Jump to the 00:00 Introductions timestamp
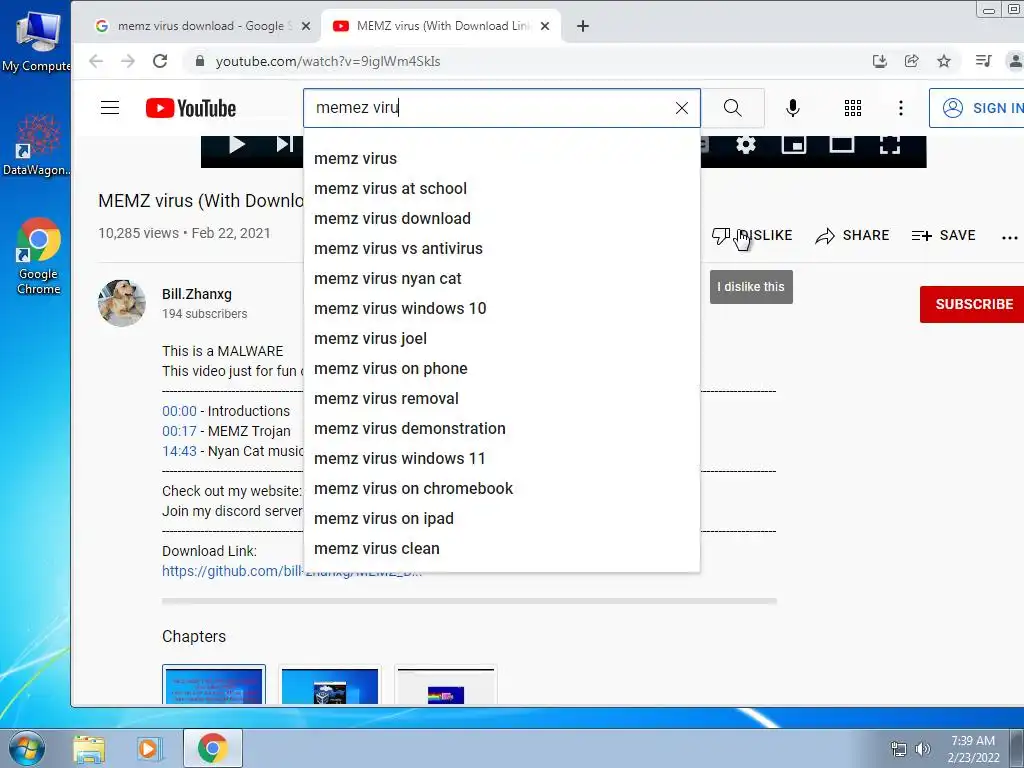Screen dimensions: 1024x768 point(179,411)
